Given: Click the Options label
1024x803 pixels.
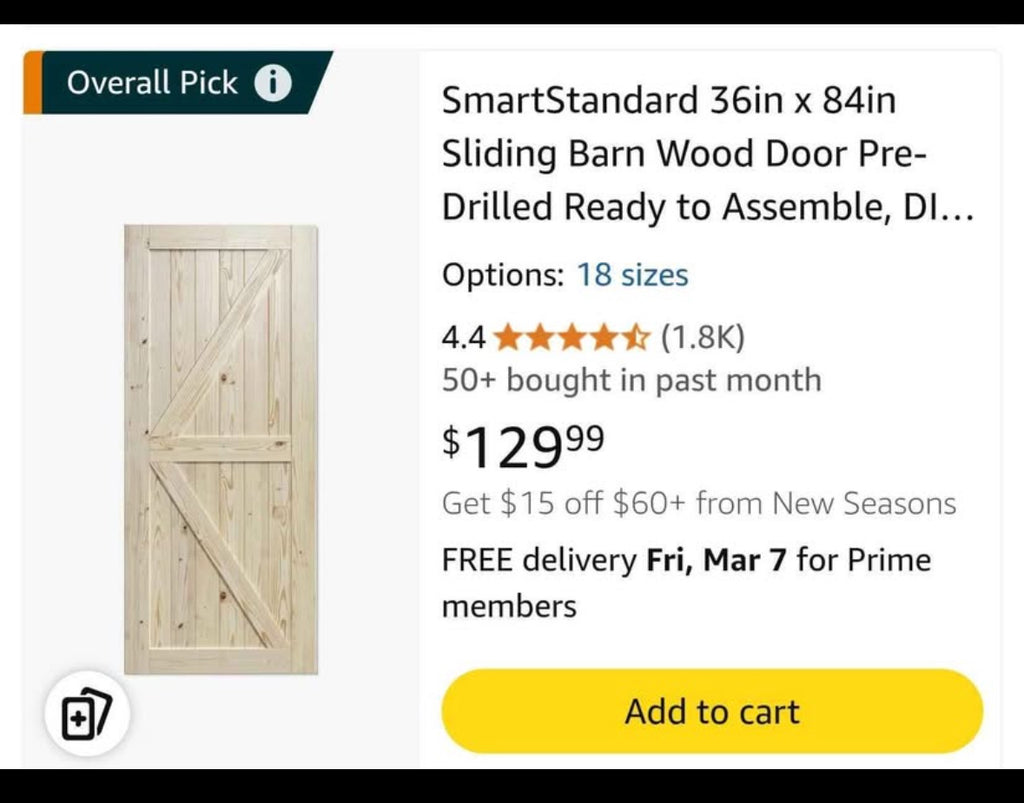Looking at the screenshot, I should 503,275.
